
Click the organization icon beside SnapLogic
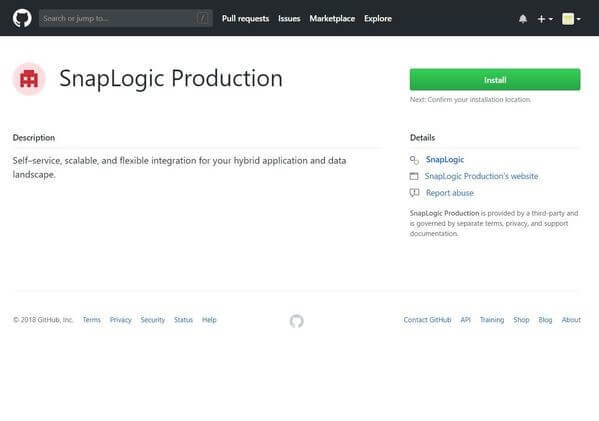[414, 160]
